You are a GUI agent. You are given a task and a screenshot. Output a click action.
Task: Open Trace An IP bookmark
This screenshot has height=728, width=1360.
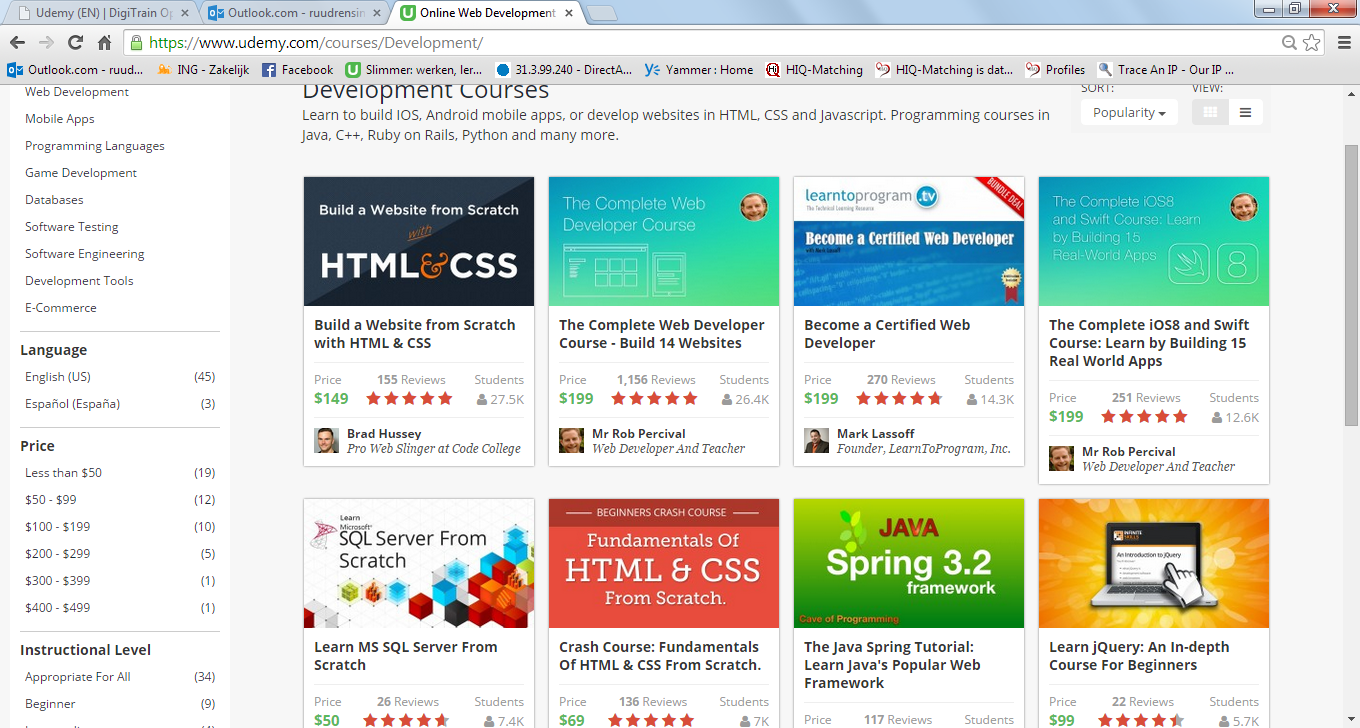1166,70
